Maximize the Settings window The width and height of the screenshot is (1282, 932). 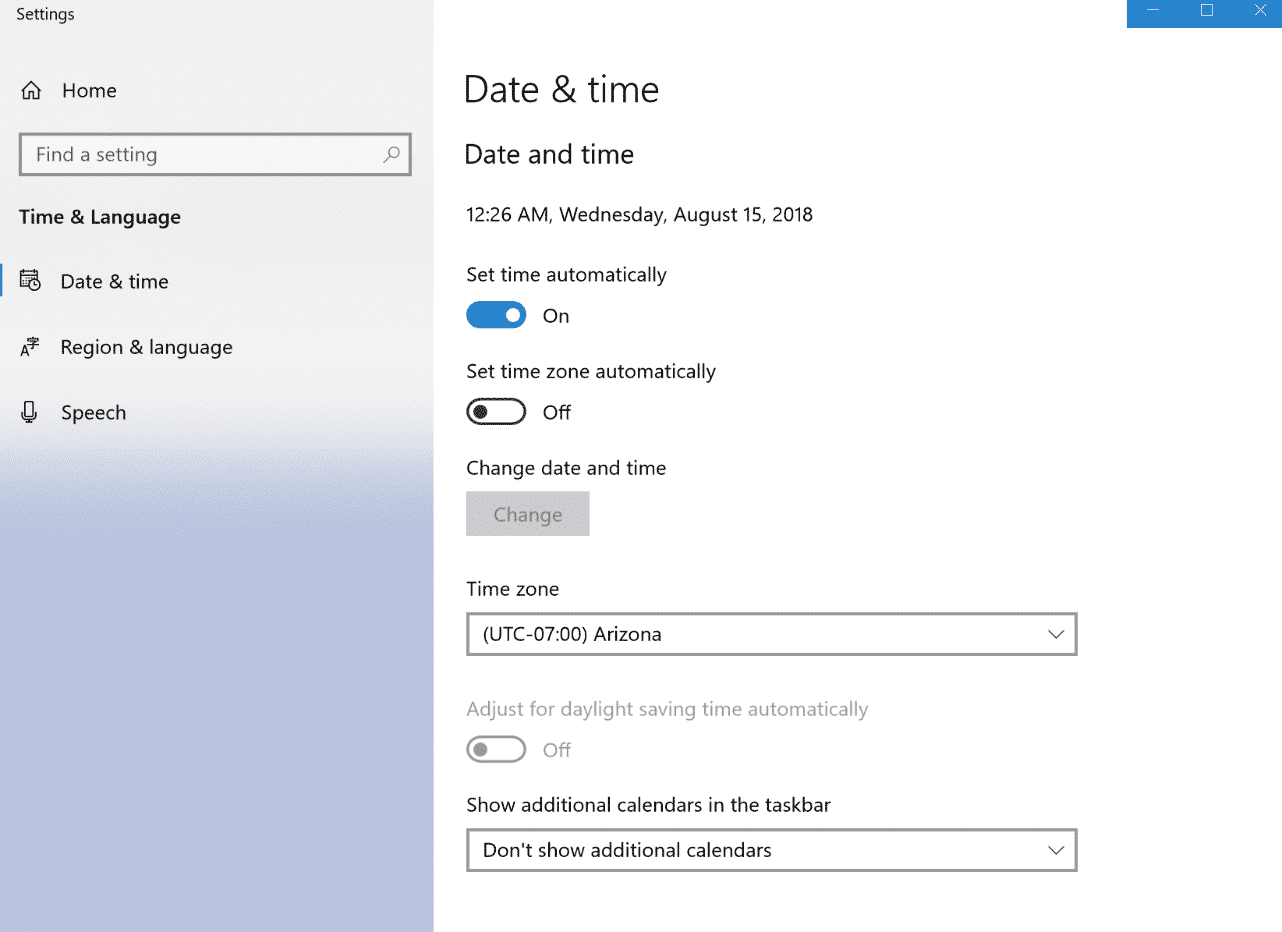[x=1206, y=13]
